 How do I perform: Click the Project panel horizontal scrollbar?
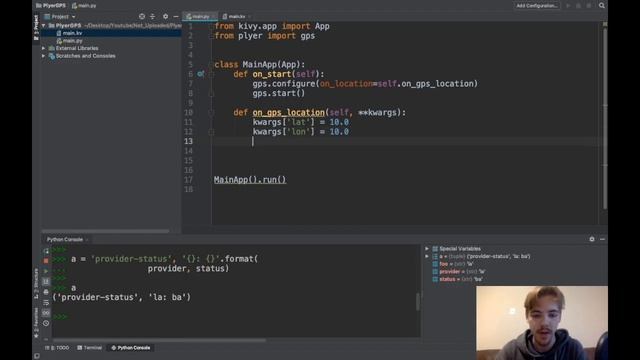pyautogui.click(x=106, y=231)
